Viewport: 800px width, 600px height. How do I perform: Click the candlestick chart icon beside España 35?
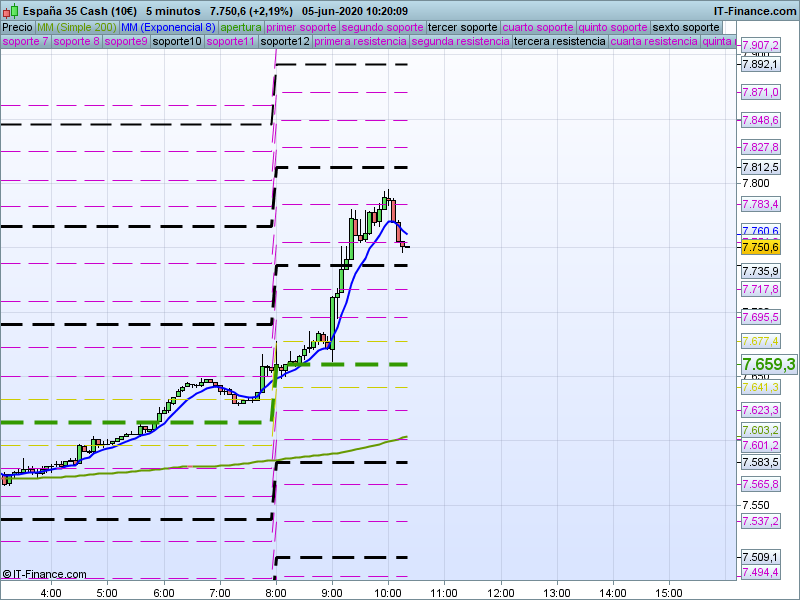pyautogui.click(x=9, y=11)
